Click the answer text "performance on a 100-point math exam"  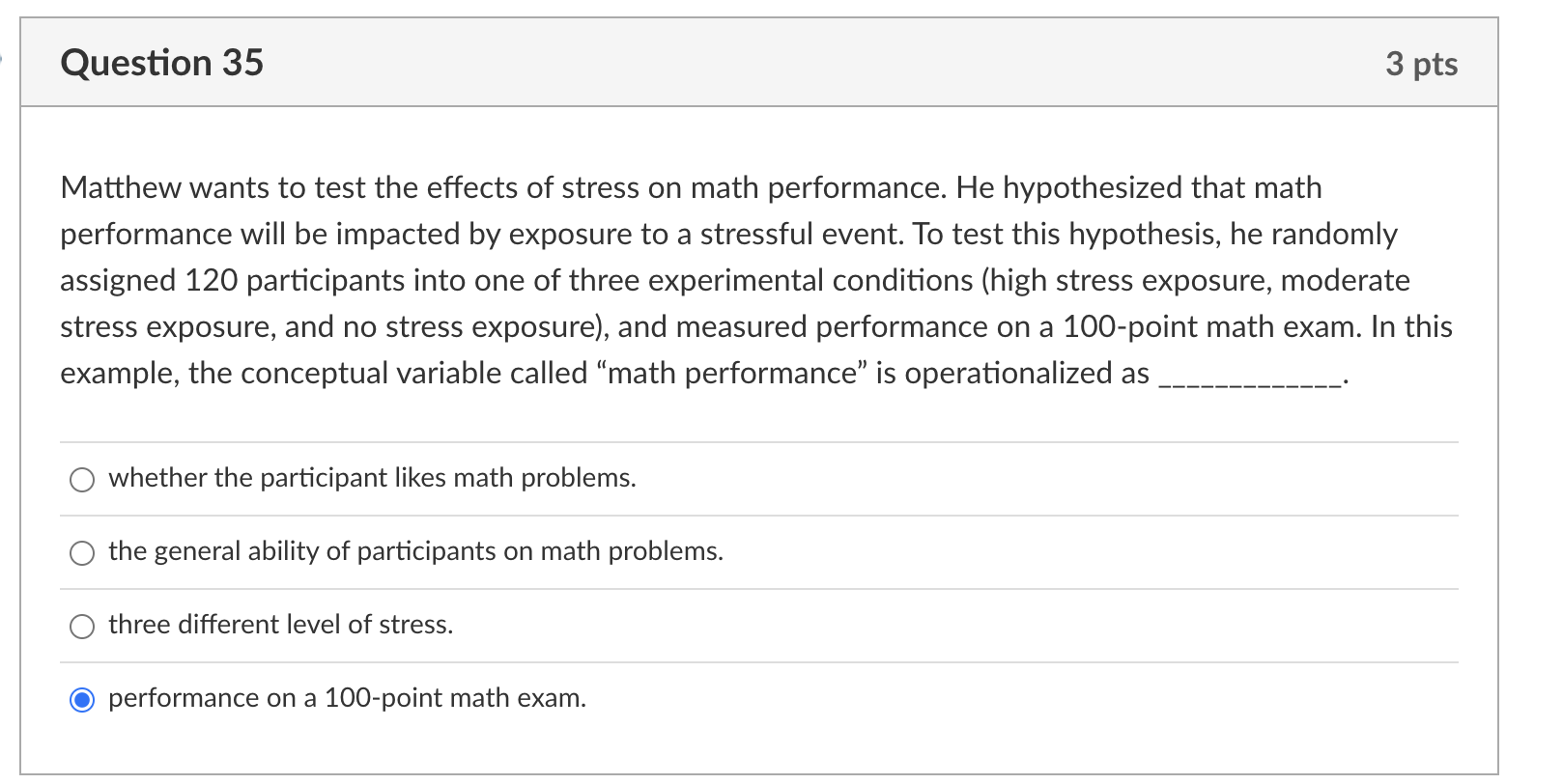click(x=347, y=698)
